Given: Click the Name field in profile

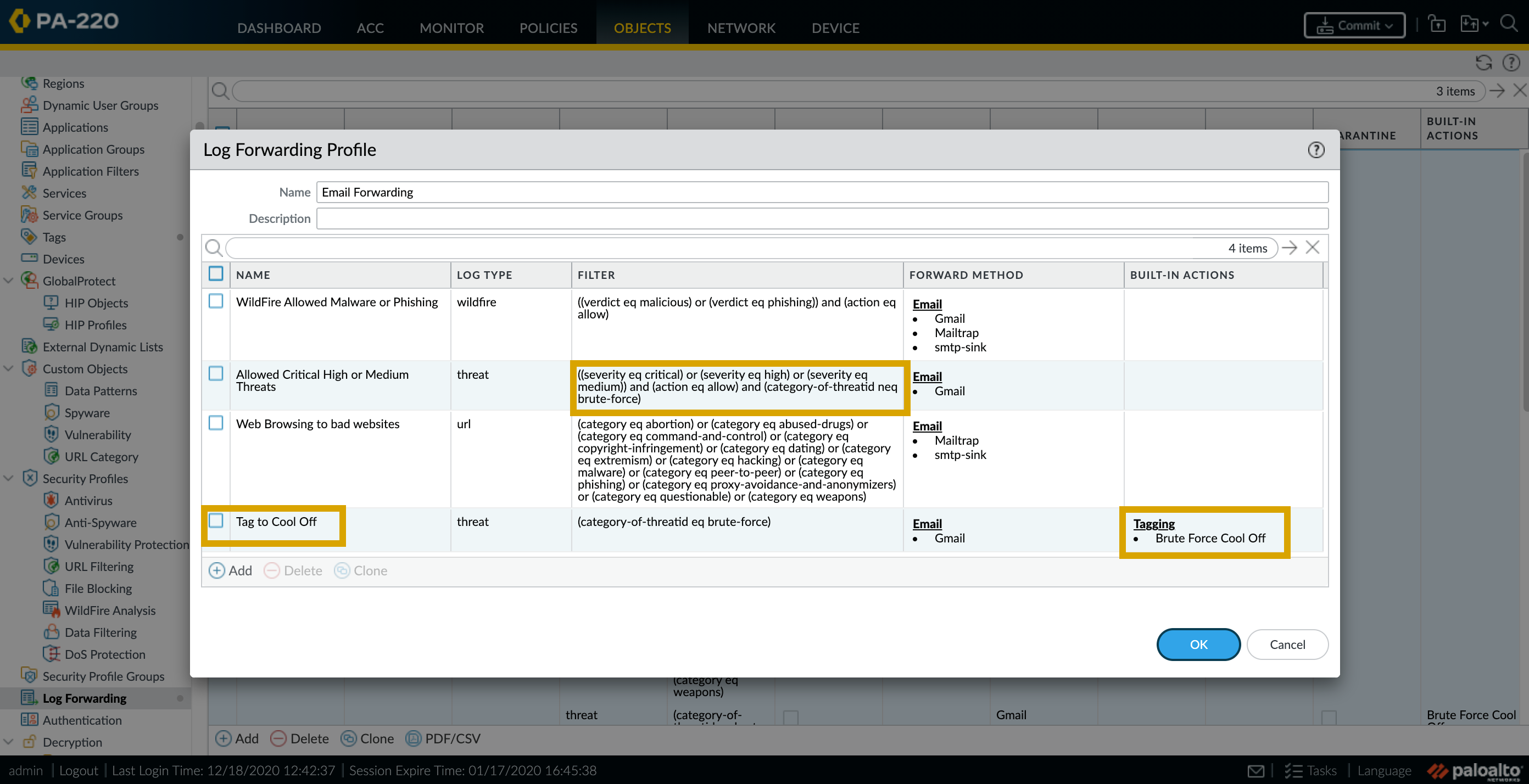Looking at the screenshot, I should pos(820,191).
